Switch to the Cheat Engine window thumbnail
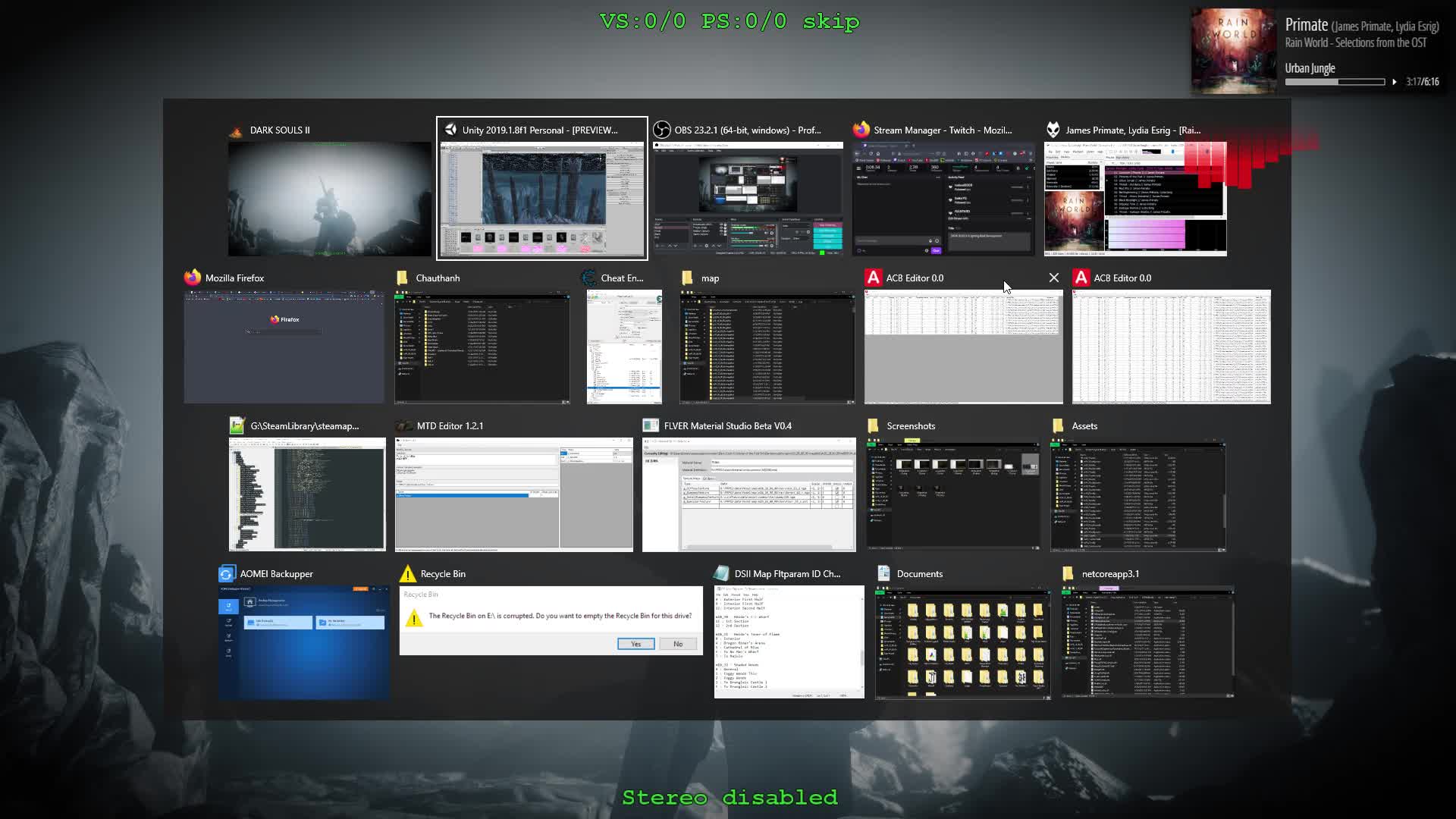 (x=624, y=347)
